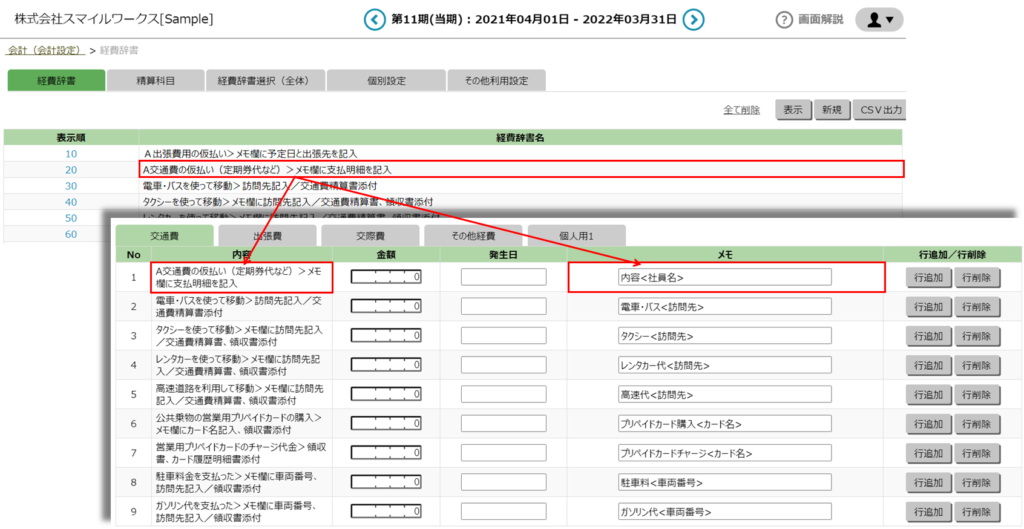Click the CSV出力 button
The image size is (1024, 529).
(x=878, y=110)
